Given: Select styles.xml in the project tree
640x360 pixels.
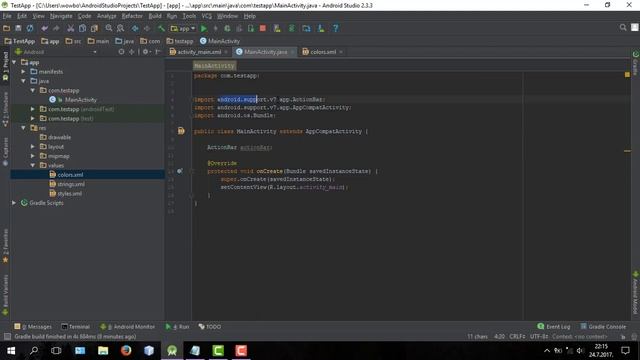Looking at the screenshot, I should tap(69, 193).
